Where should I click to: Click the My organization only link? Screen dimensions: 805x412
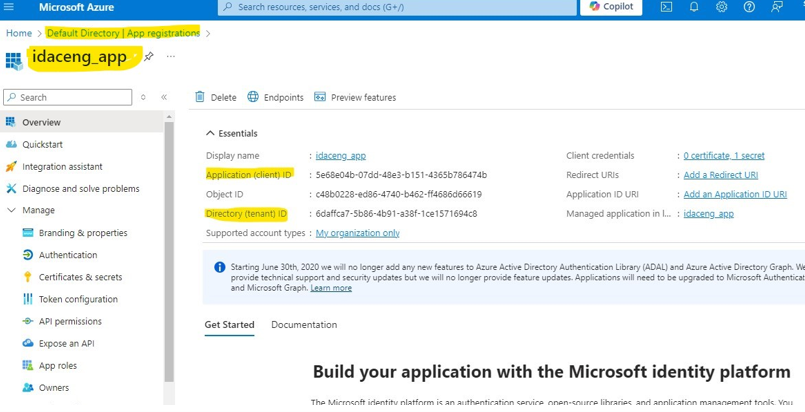(357, 233)
